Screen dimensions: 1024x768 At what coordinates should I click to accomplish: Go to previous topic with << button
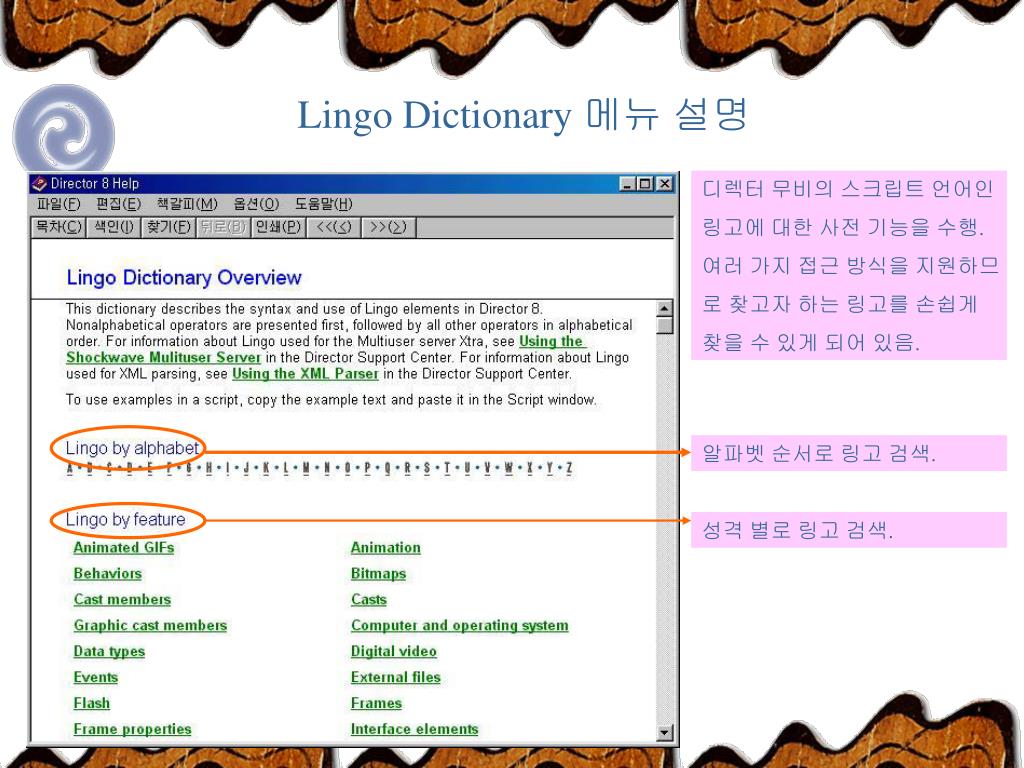tap(333, 227)
